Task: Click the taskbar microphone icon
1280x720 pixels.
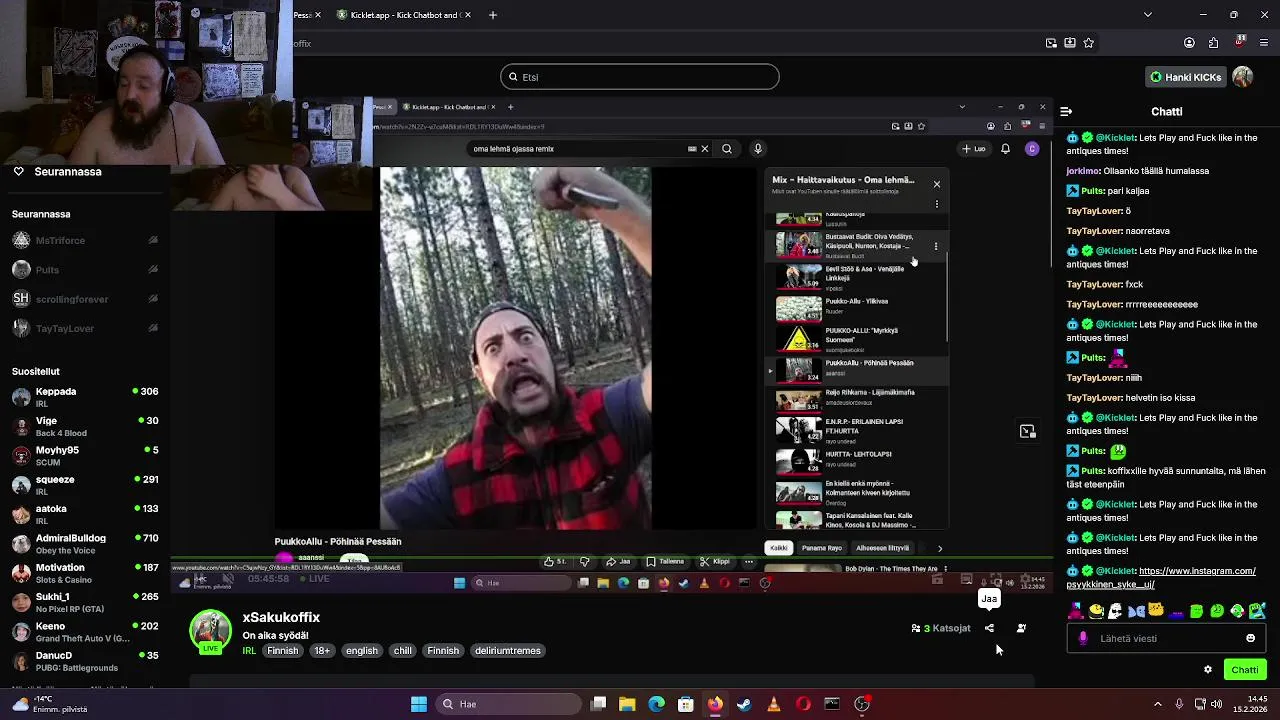Action: 1179,704
